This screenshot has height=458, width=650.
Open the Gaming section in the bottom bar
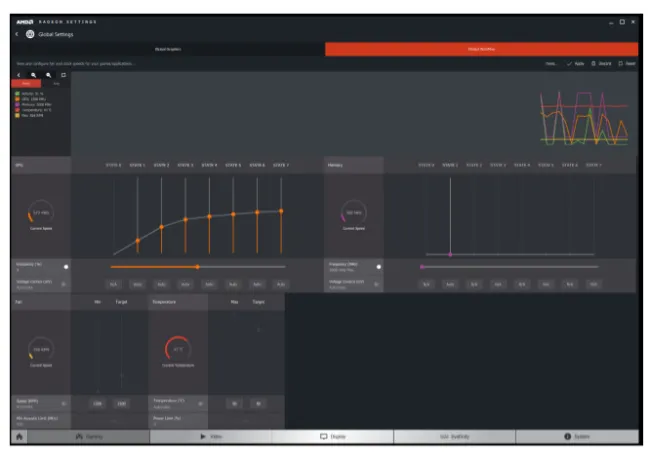pos(91,437)
